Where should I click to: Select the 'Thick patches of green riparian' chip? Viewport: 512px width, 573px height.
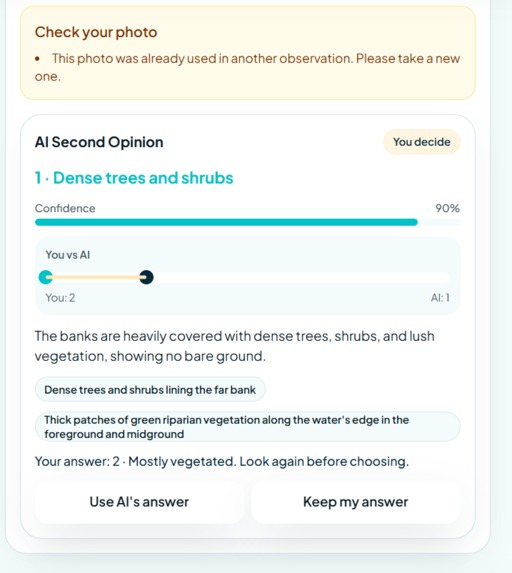coord(247,427)
